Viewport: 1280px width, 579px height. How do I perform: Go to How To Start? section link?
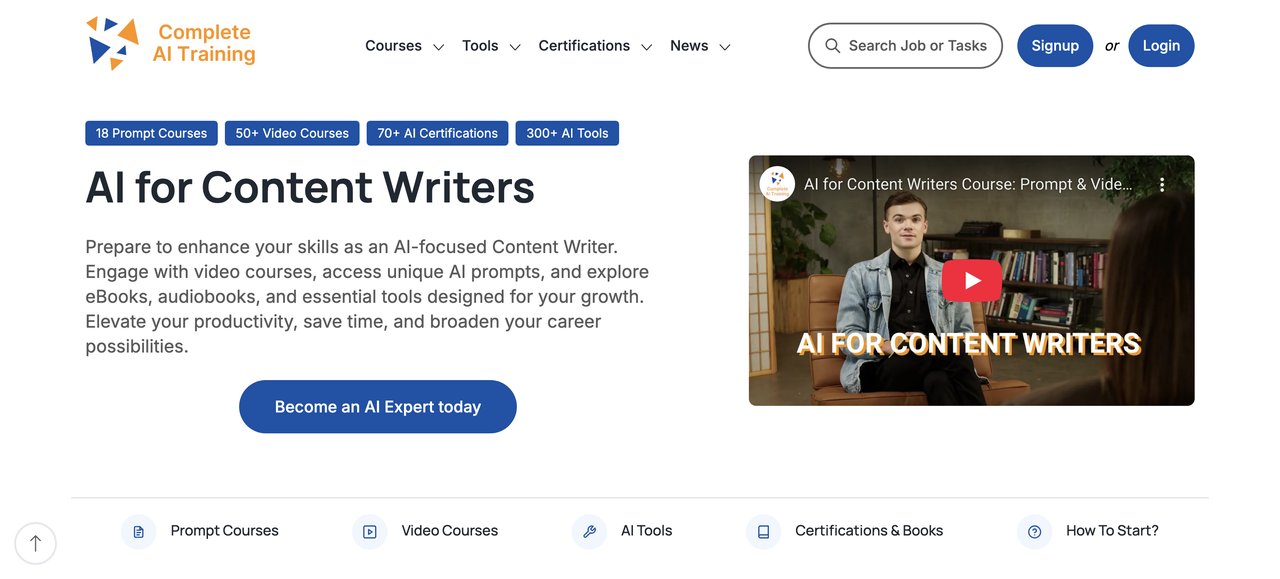[x=1112, y=531]
